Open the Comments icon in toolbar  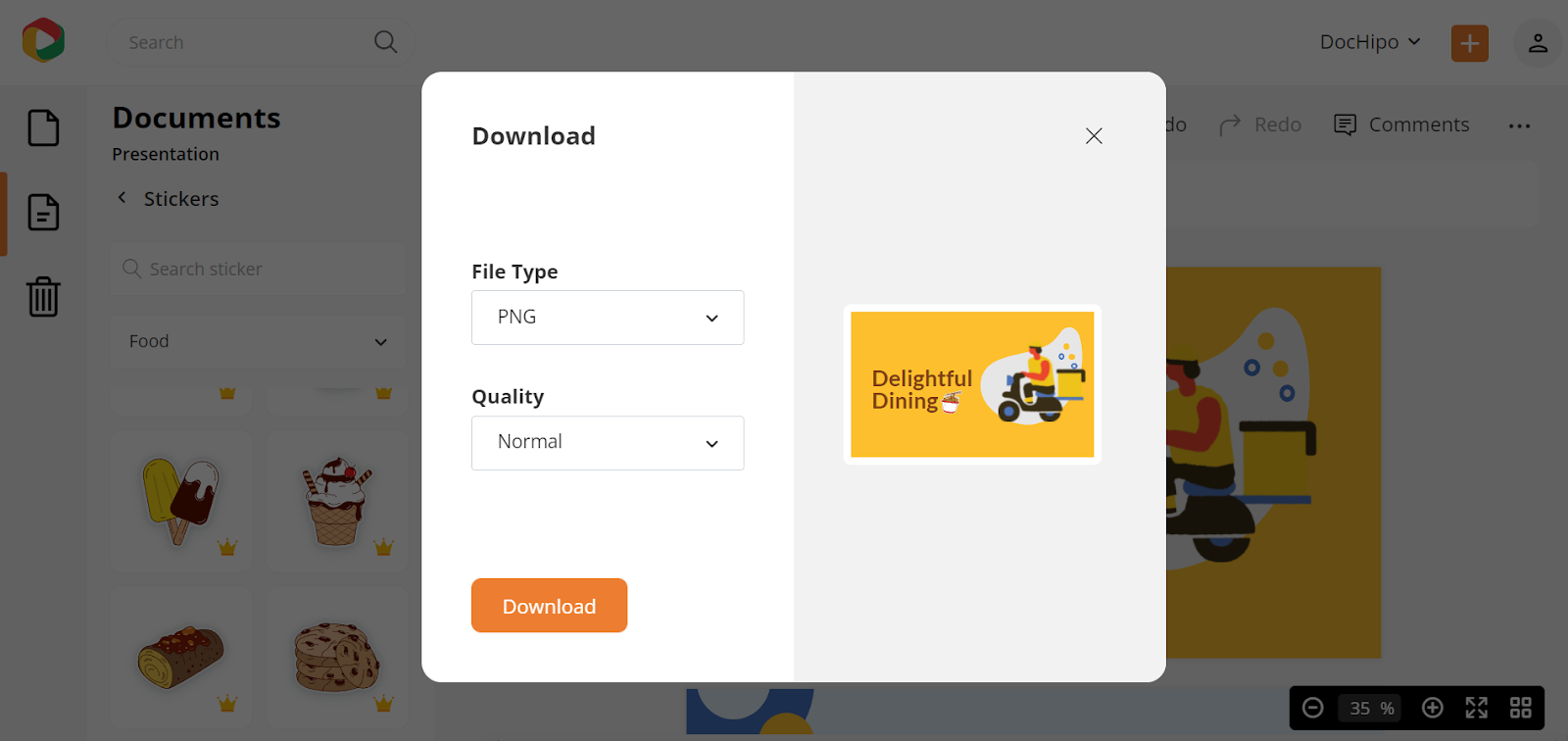pos(1346,125)
